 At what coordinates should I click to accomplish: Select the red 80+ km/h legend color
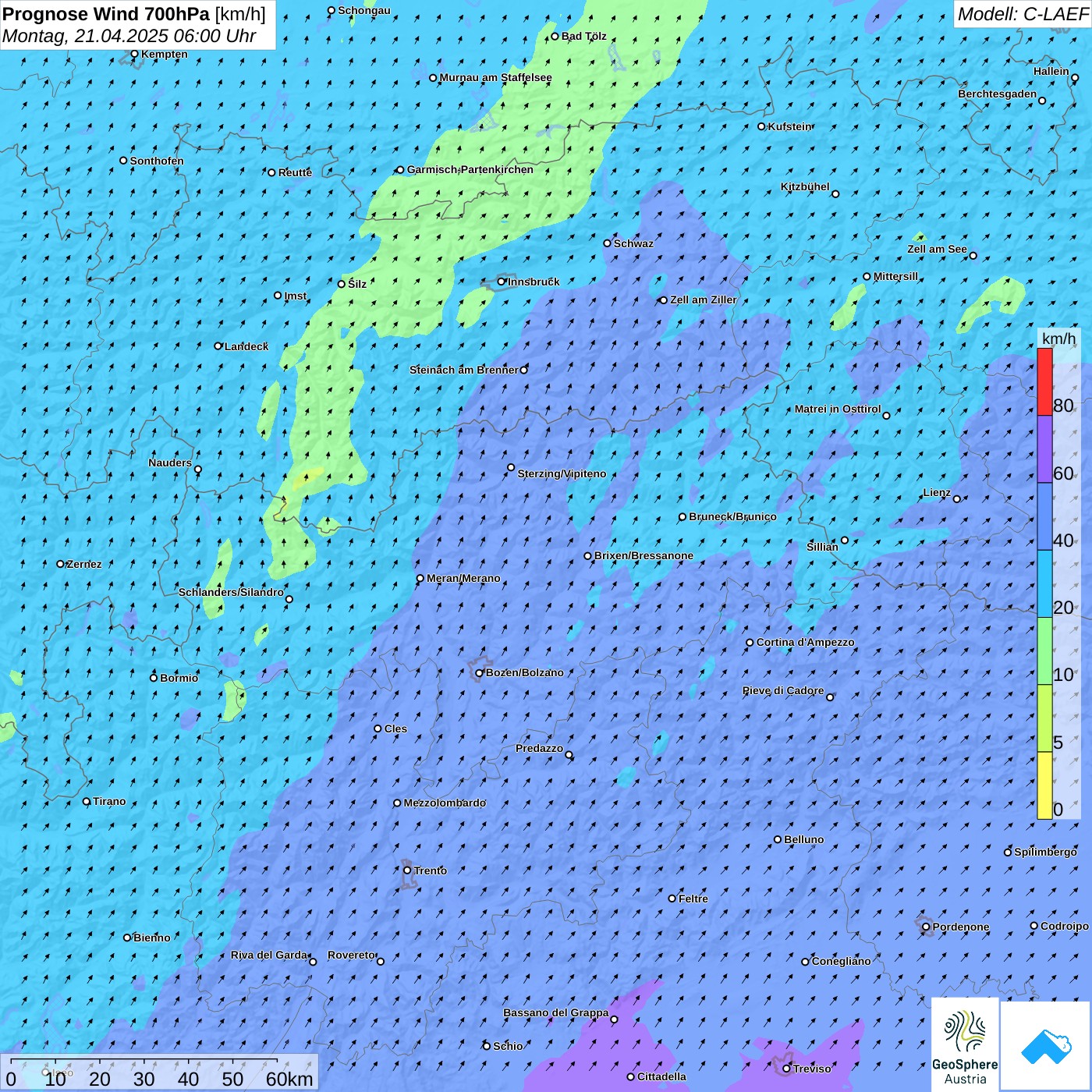pyautogui.click(x=1044, y=381)
